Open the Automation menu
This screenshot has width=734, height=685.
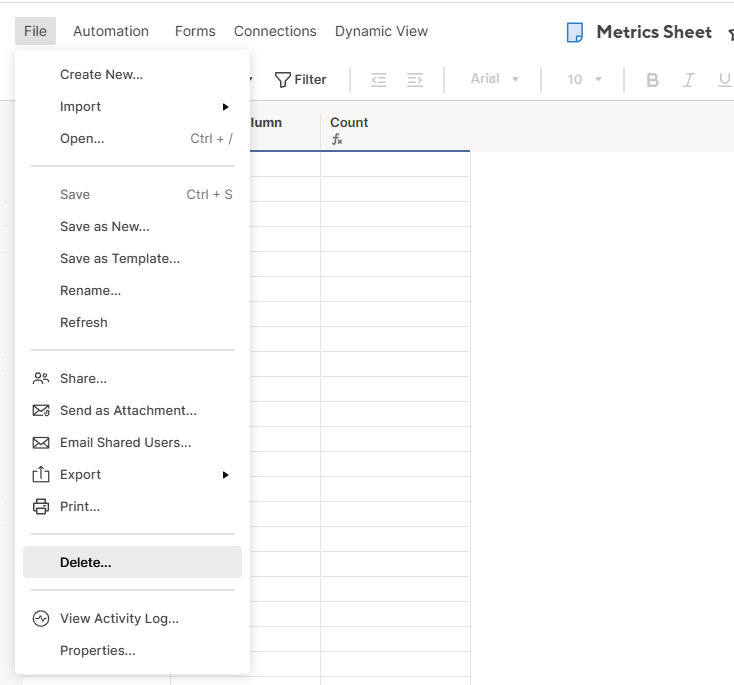[111, 31]
